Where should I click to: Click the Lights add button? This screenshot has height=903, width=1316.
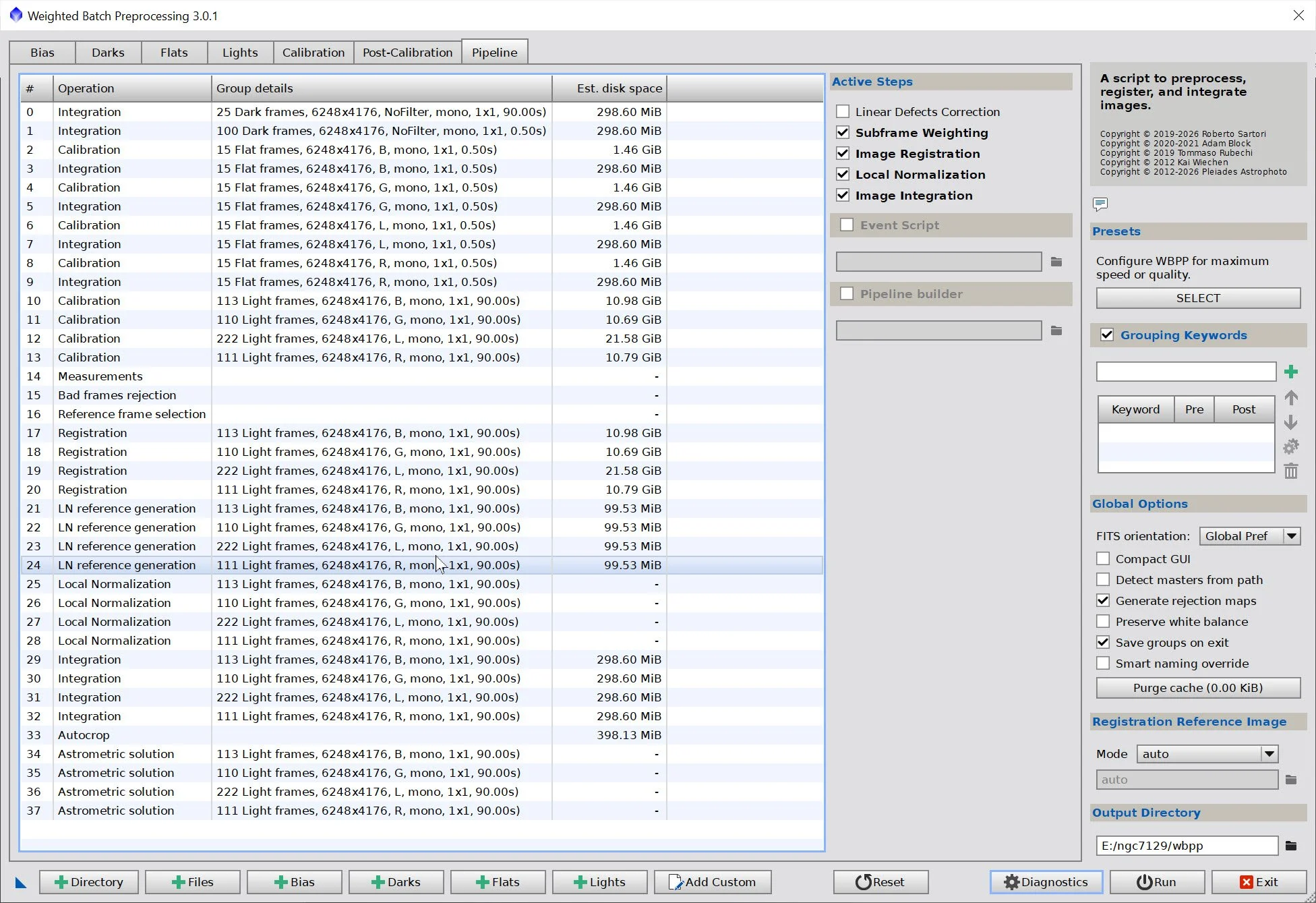click(600, 882)
